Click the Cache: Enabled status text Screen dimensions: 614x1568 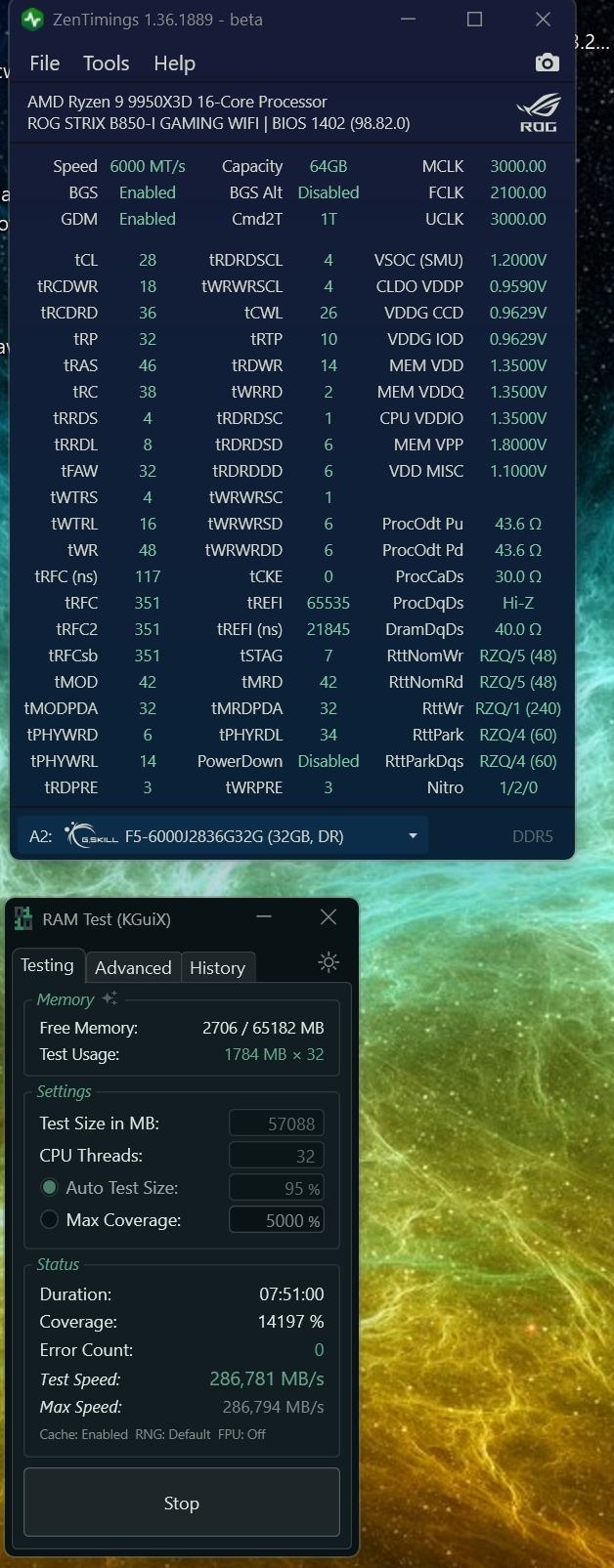coord(83,1434)
